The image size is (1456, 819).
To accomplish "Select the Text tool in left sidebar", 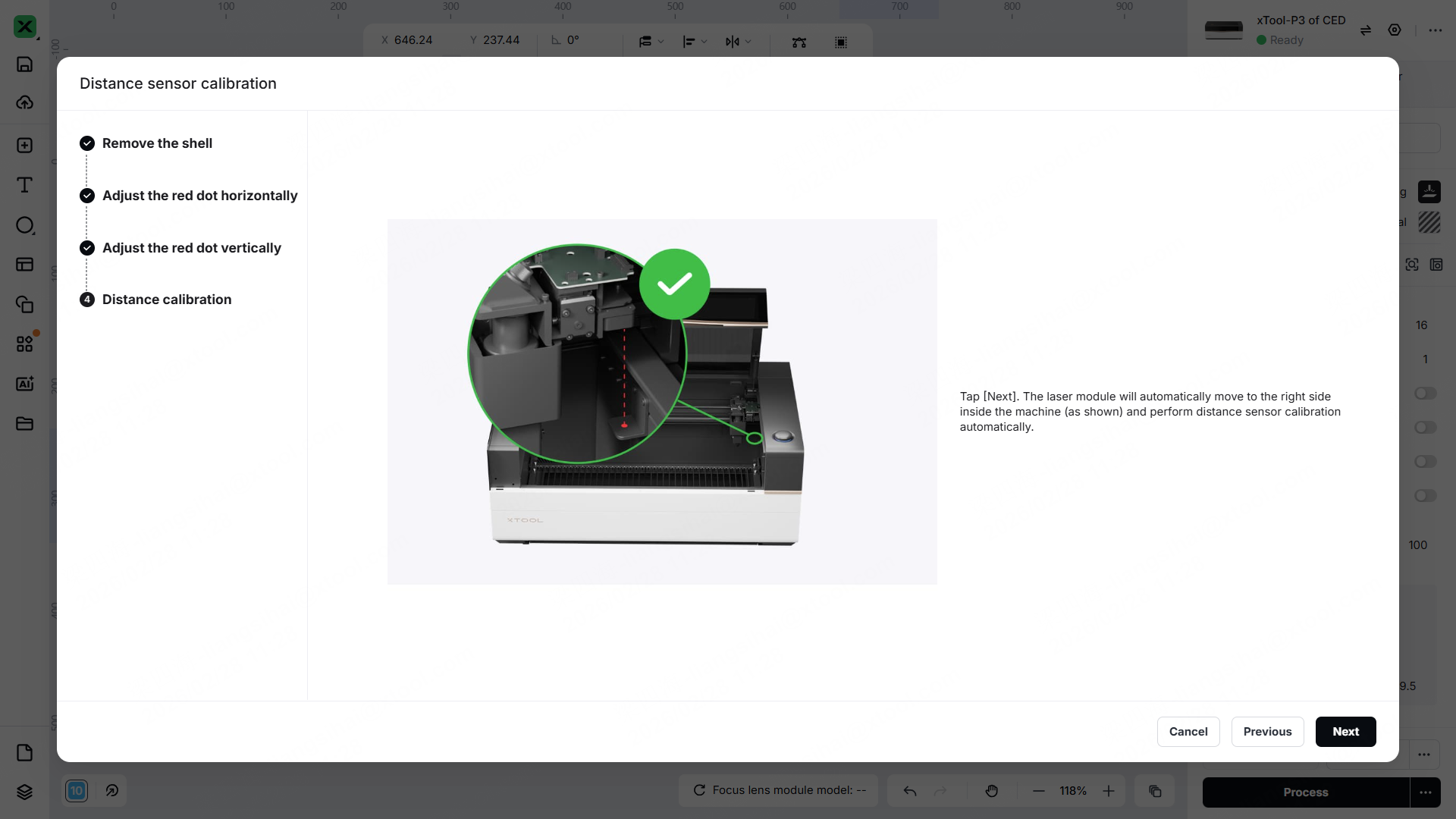I will (x=25, y=185).
